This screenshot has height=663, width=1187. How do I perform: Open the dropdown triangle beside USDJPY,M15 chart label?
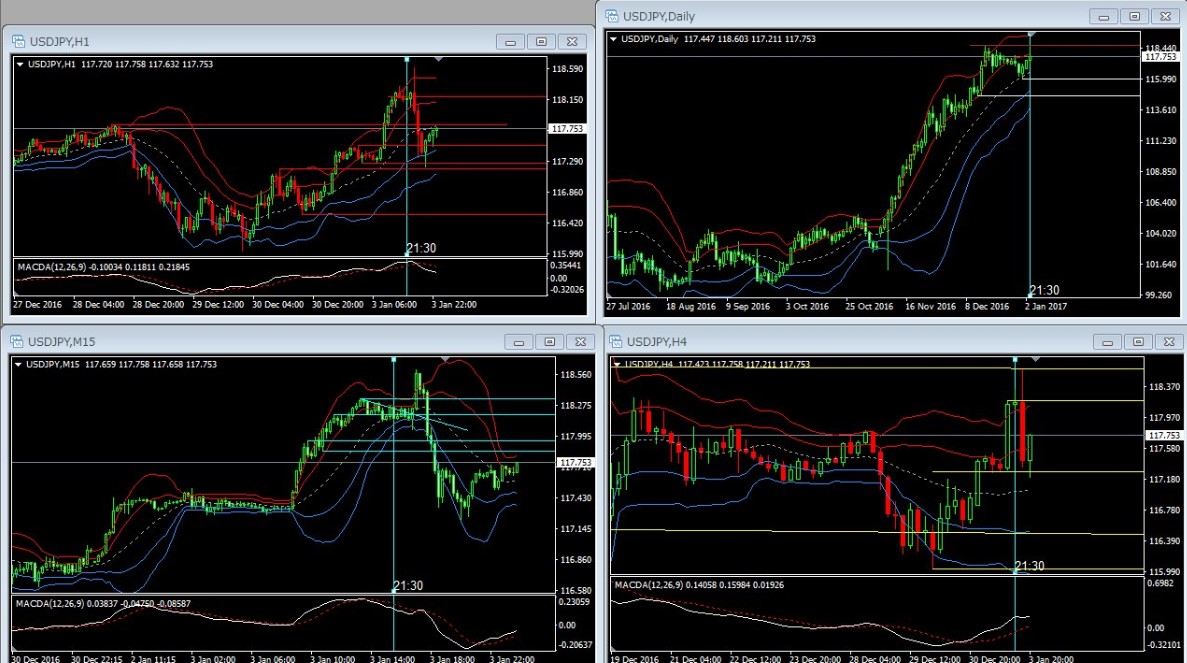(x=20, y=363)
